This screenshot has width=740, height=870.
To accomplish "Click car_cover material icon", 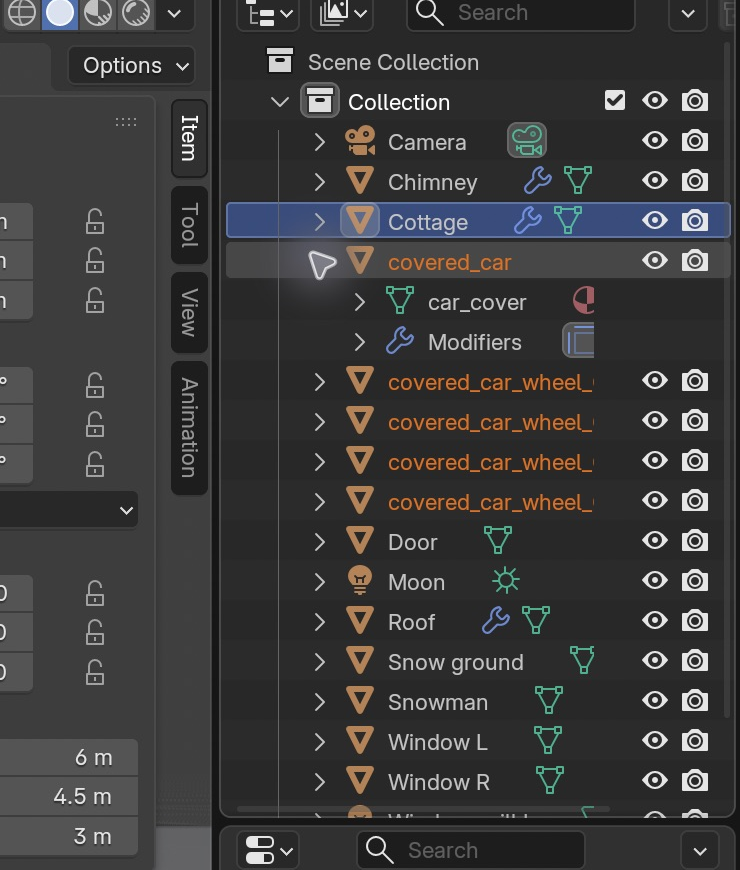I will pyautogui.click(x=584, y=300).
